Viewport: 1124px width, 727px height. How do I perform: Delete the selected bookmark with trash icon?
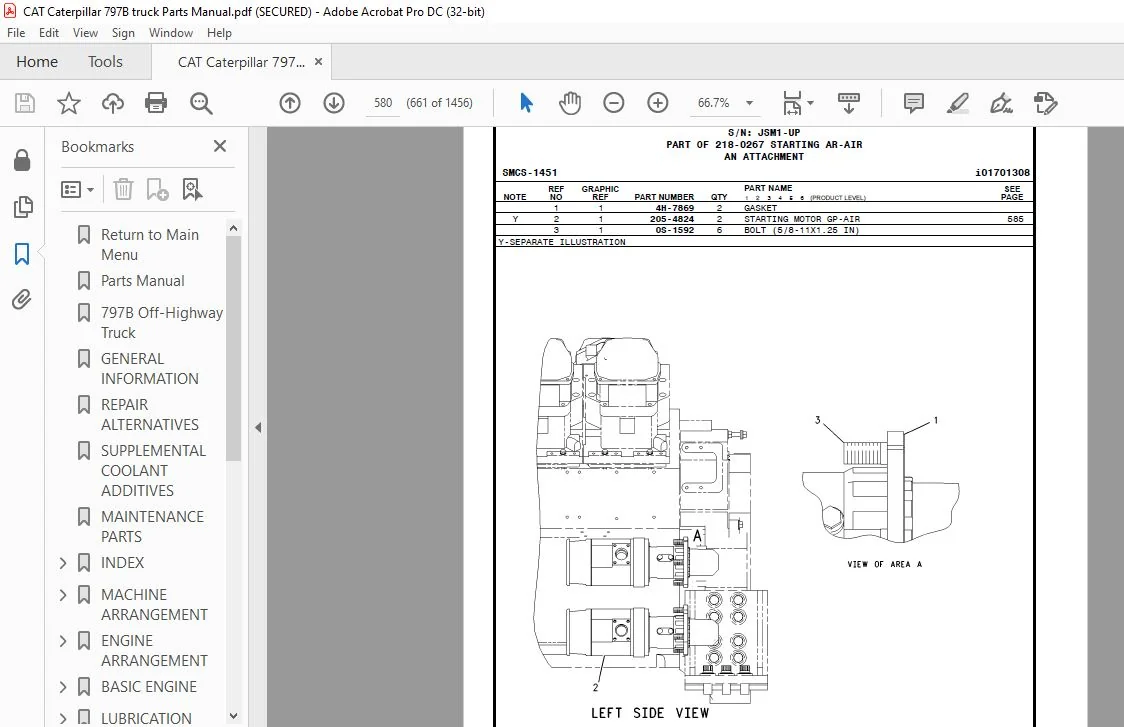point(123,189)
